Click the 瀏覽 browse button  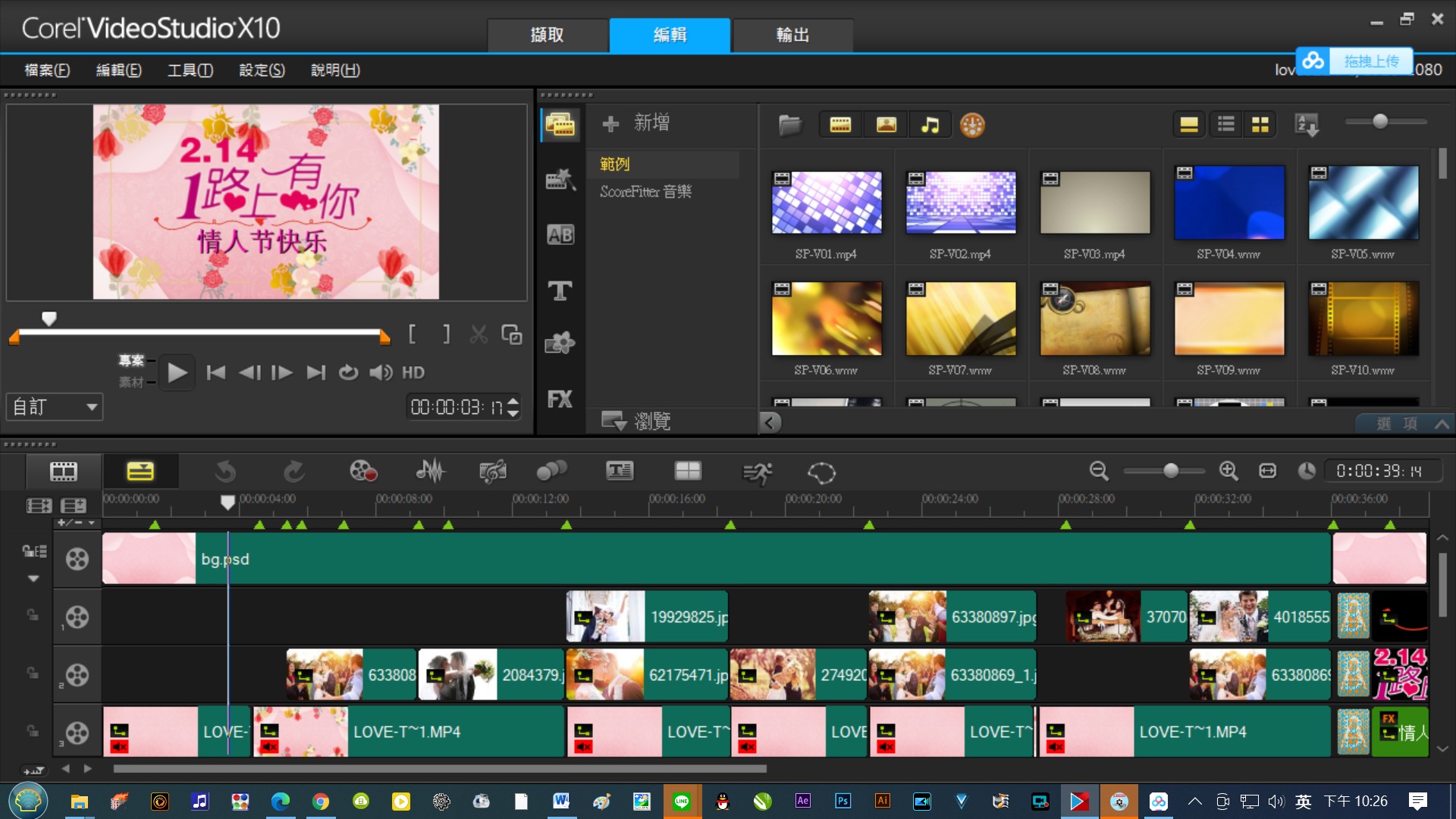[635, 421]
